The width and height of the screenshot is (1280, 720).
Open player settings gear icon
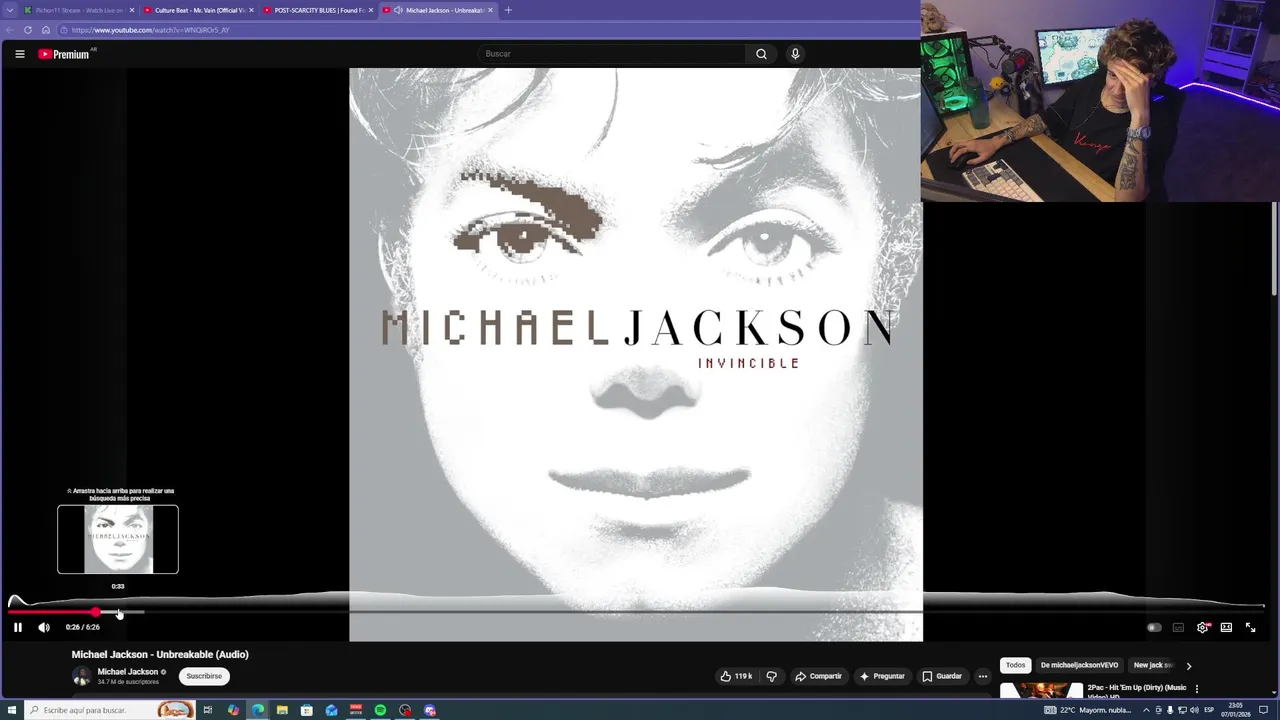coord(1203,627)
